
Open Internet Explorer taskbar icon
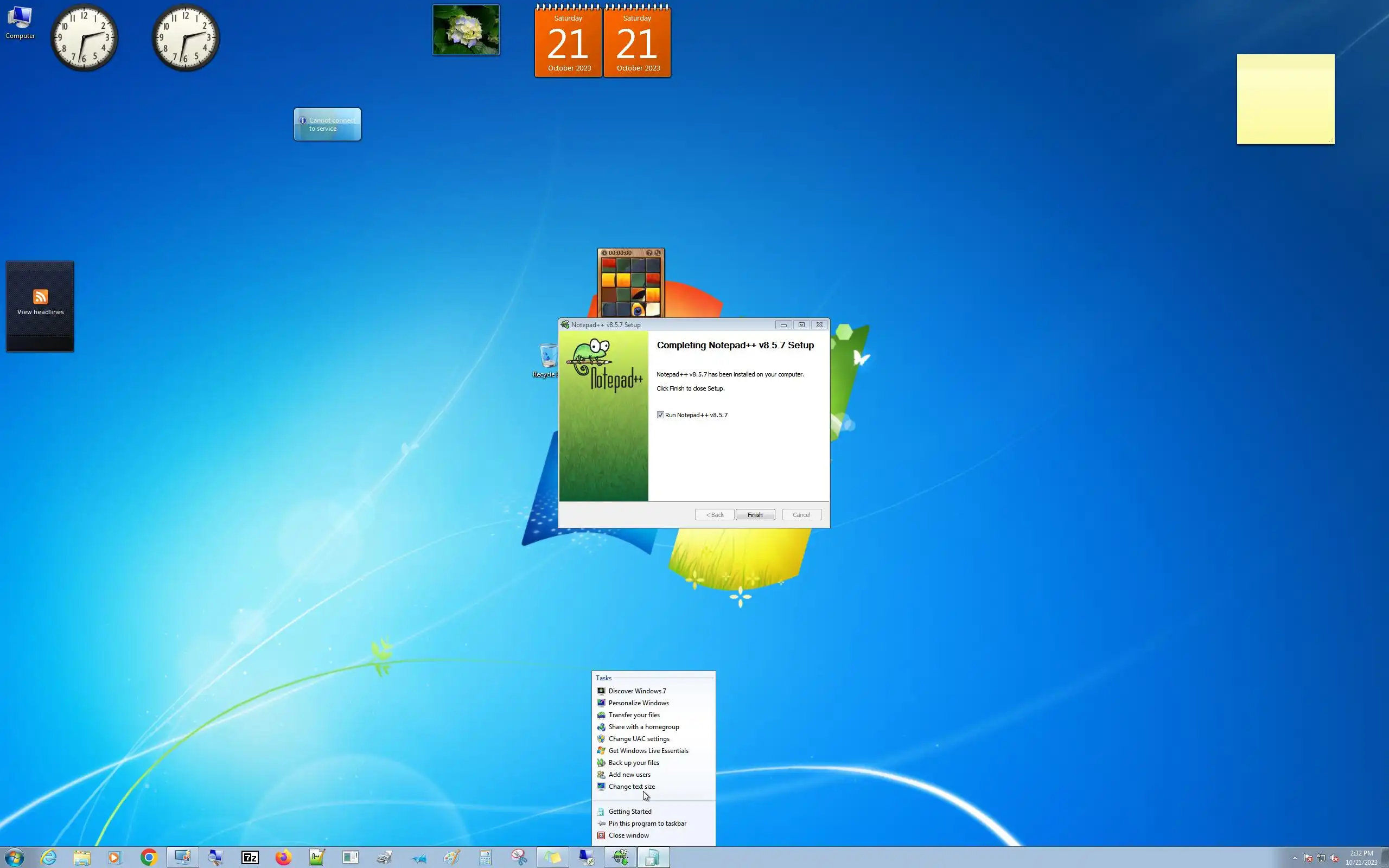coord(49,857)
